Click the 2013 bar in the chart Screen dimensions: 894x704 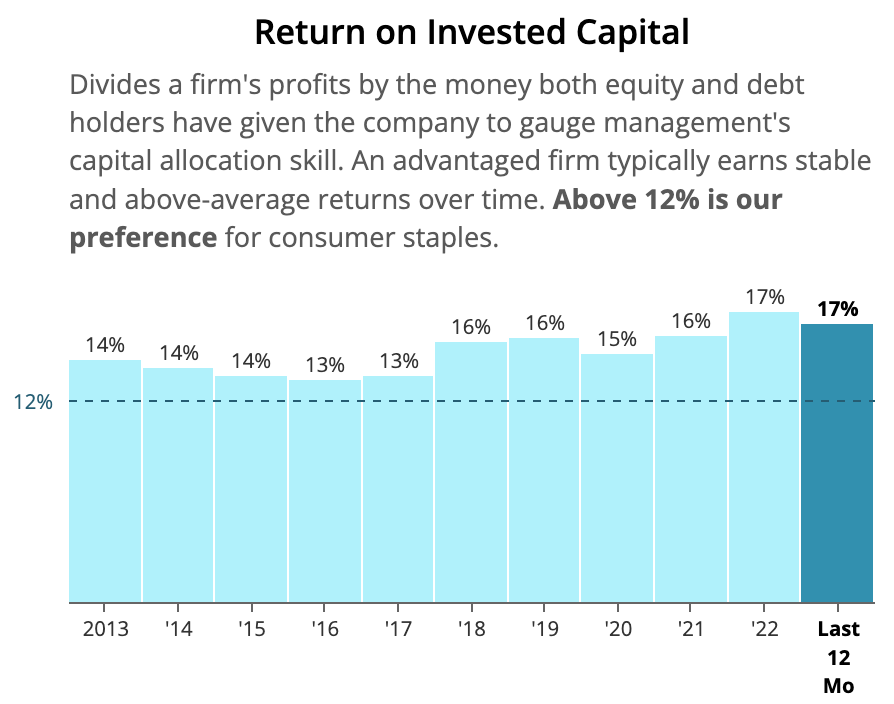click(105, 480)
